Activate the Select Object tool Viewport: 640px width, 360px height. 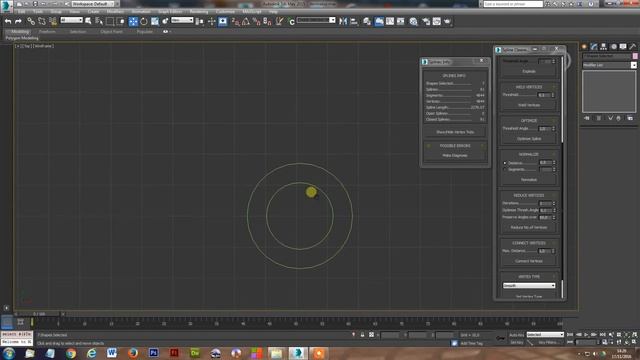pyautogui.click(x=88, y=21)
